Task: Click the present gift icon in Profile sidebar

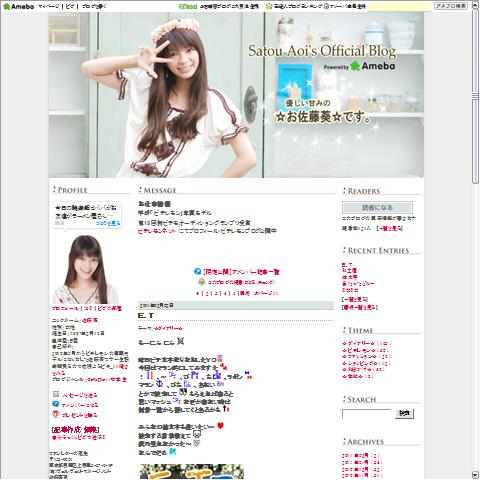Action: (x=56, y=414)
